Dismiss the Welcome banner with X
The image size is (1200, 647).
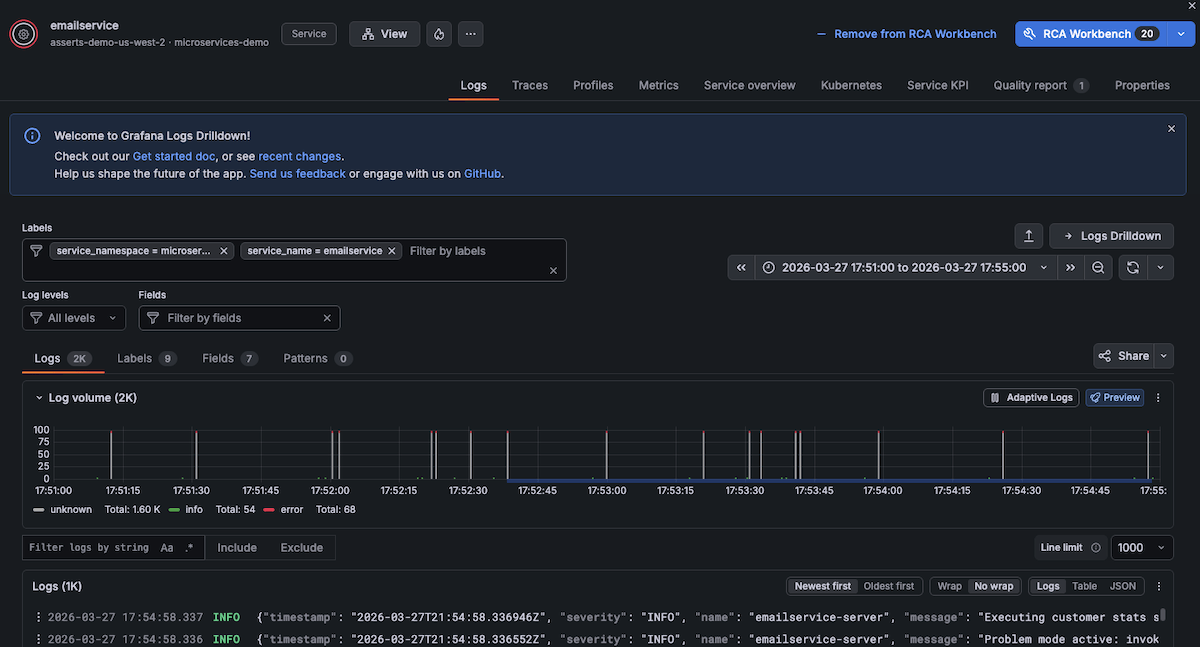click(x=1172, y=129)
